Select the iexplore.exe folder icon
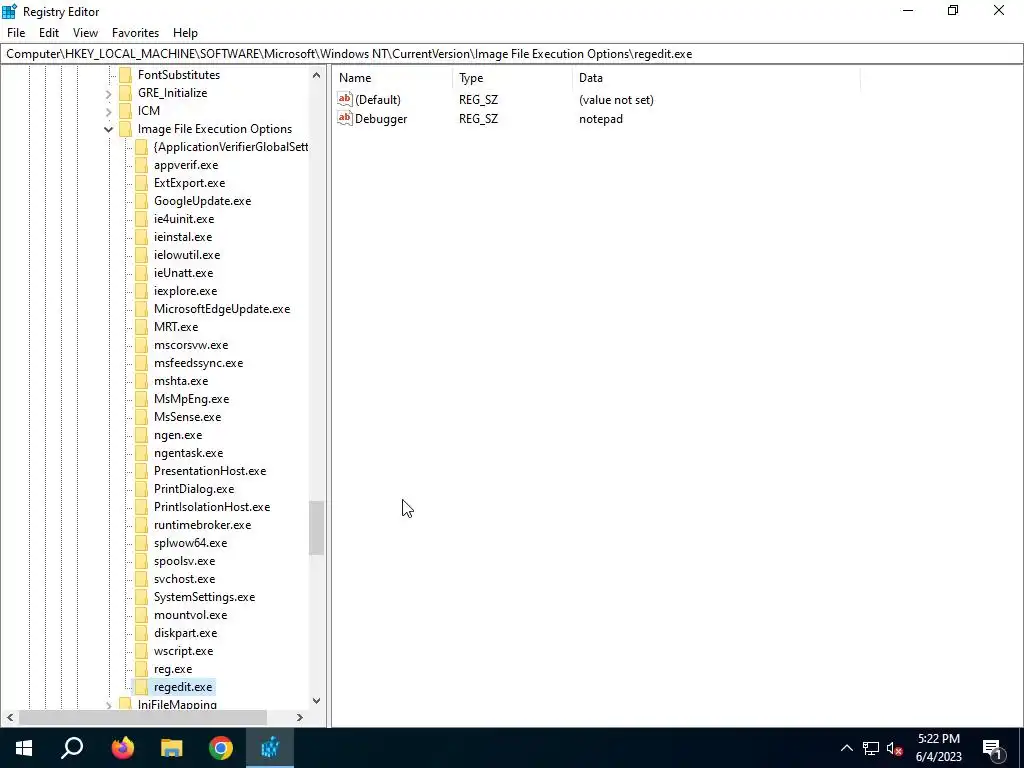Screen dimensions: 1024x768 [x=141, y=291]
